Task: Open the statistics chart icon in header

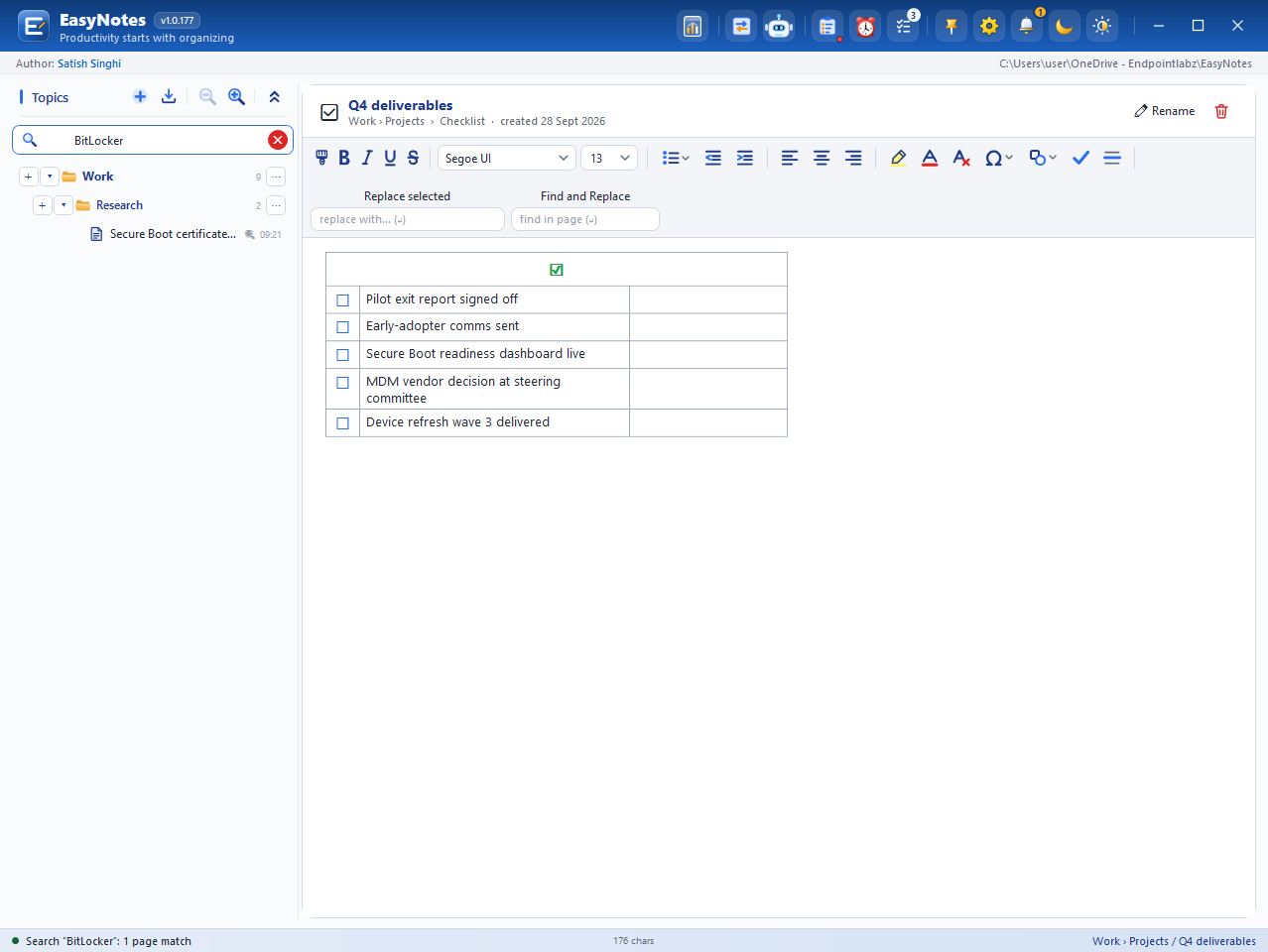Action: coord(693,27)
